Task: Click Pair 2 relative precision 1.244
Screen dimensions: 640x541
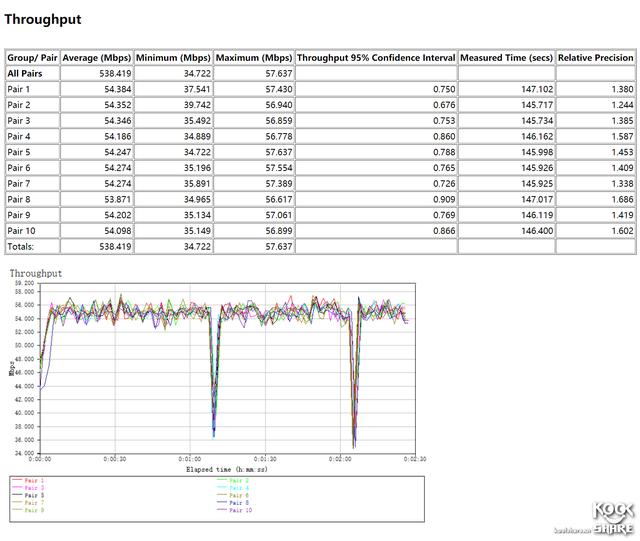Action: pyautogui.click(x=622, y=105)
